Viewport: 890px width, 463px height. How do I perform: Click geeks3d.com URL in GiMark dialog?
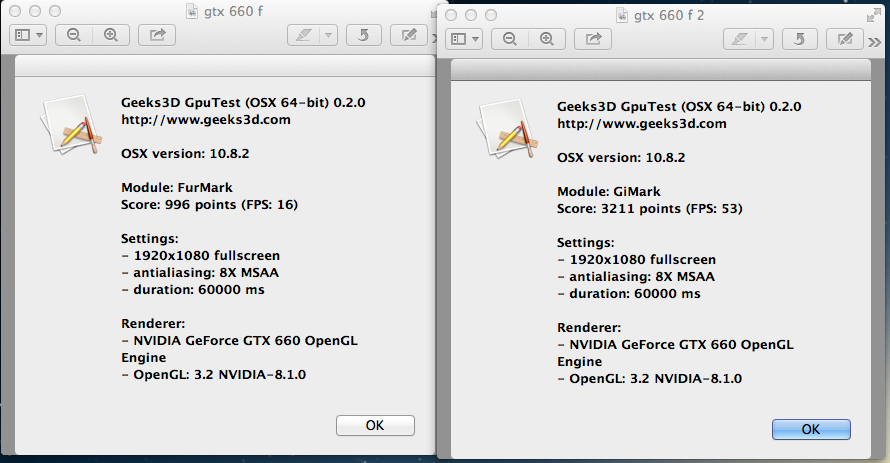click(642, 124)
